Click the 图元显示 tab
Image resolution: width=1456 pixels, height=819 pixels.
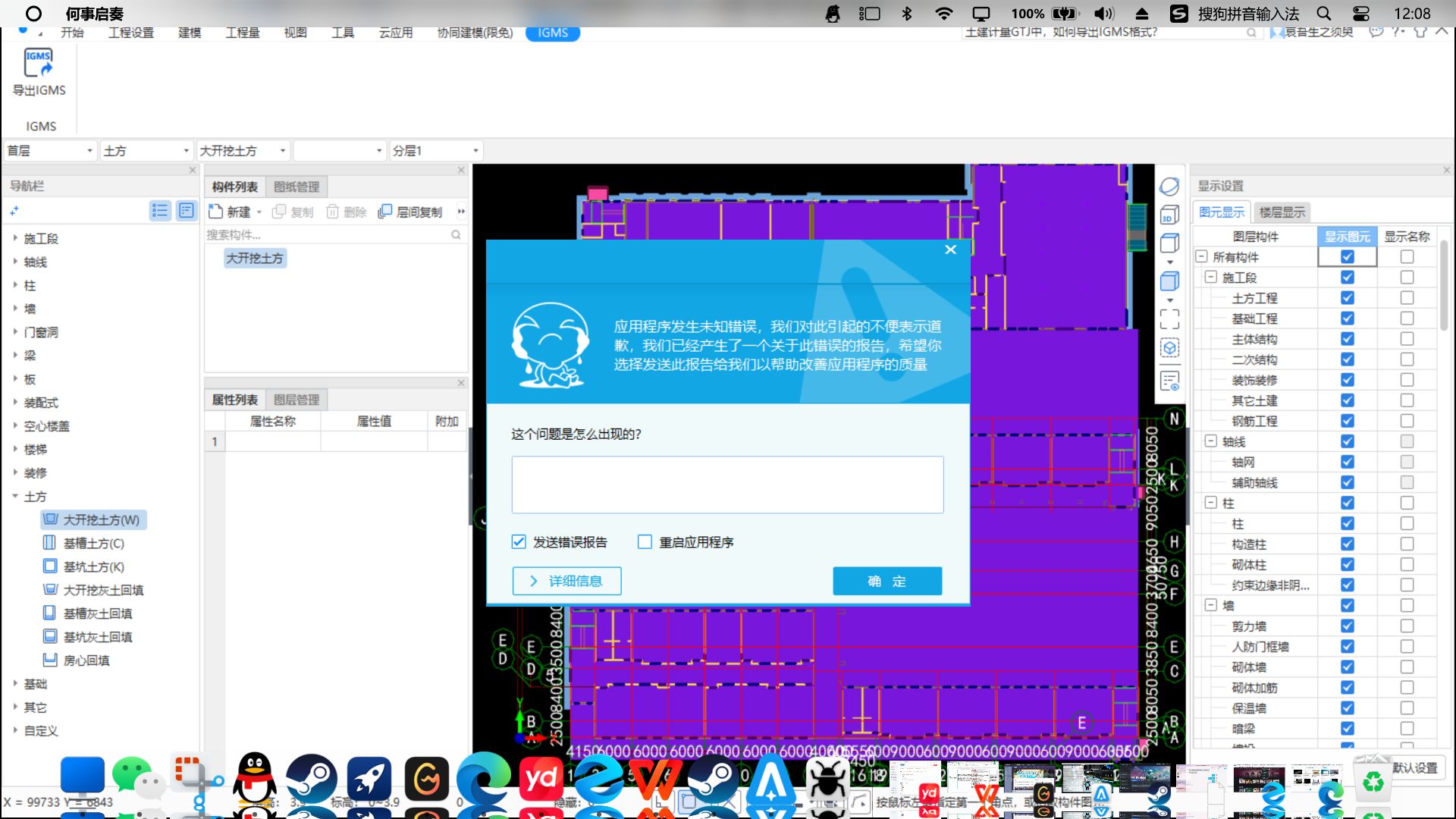[x=1222, y=212]
